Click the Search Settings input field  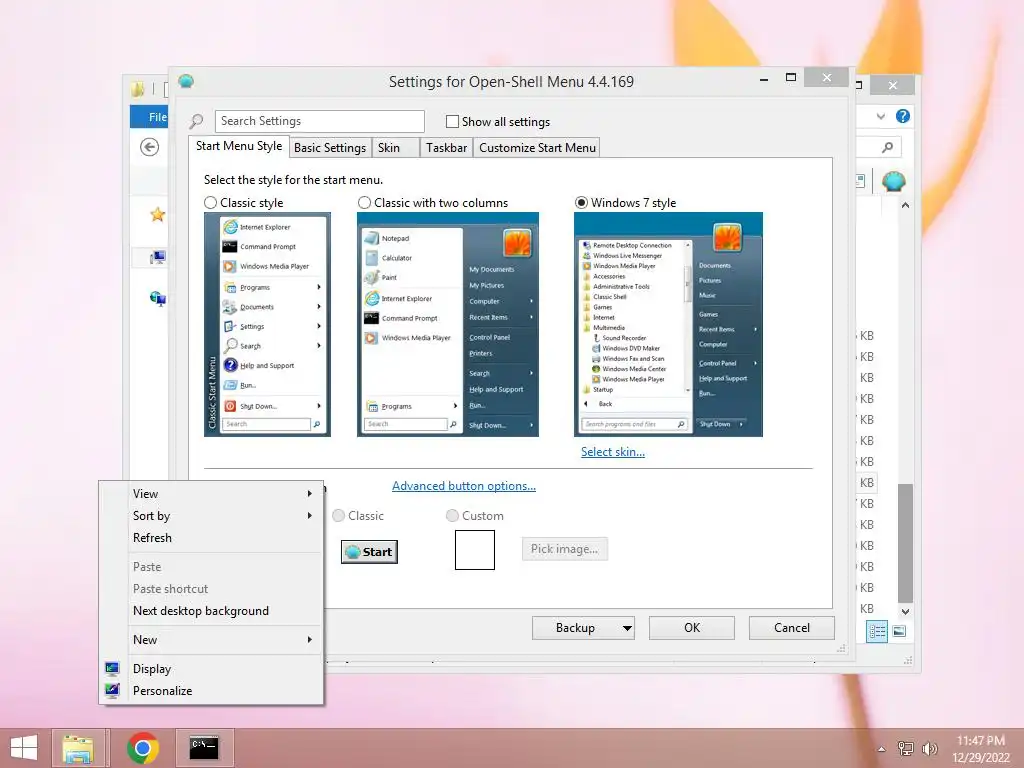click(319, 121)
